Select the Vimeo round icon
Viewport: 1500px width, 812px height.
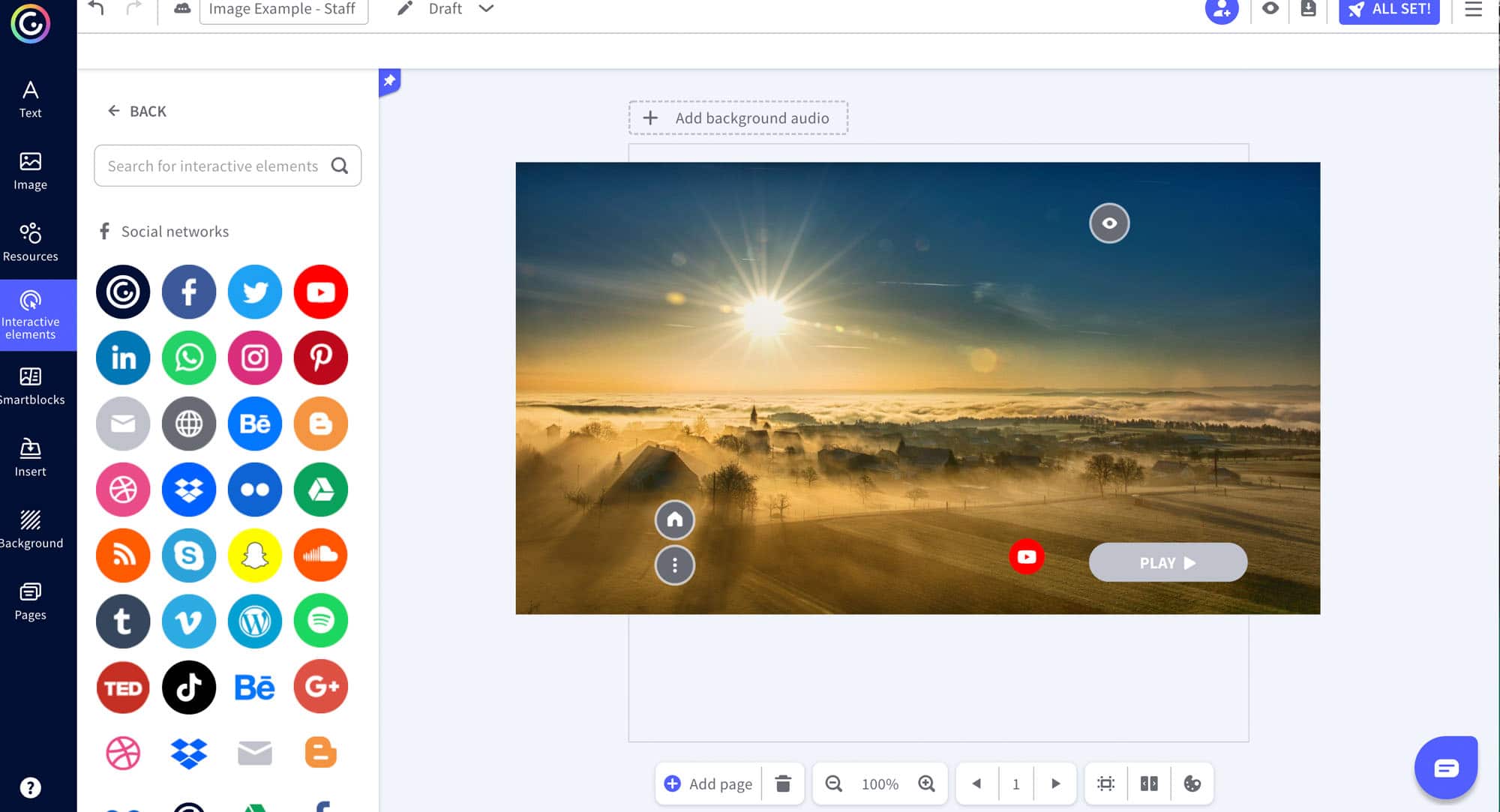tap(189, 622)
